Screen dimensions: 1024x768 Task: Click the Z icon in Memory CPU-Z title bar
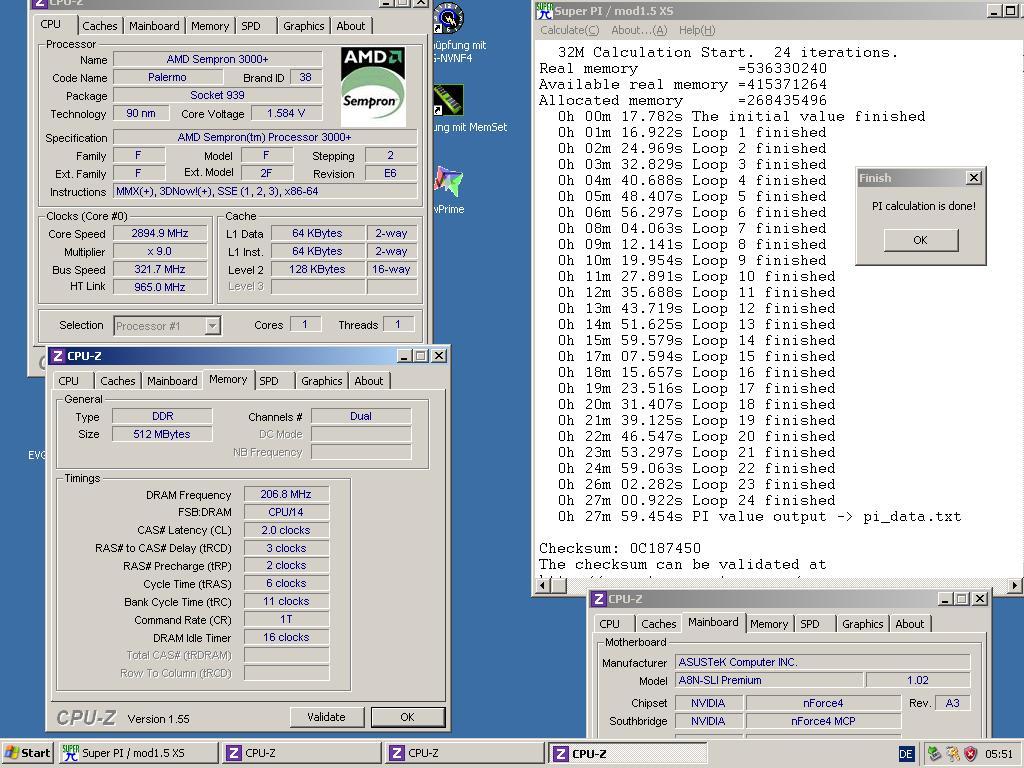(x=57, y=356)
